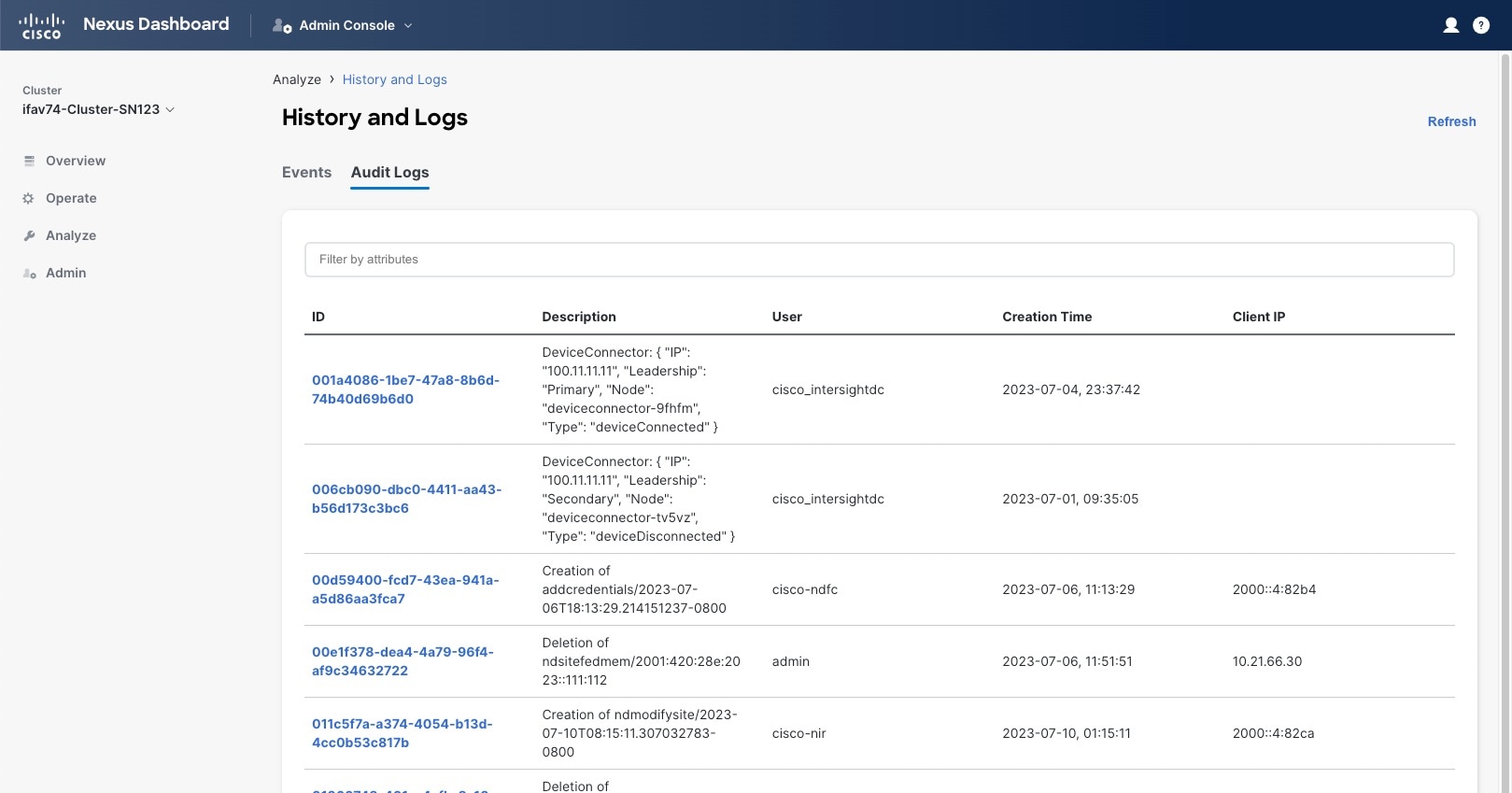Viewport: 1512px width, 793px height.
Task: Switch to the Events tab
Action: (x=306, y=172)
